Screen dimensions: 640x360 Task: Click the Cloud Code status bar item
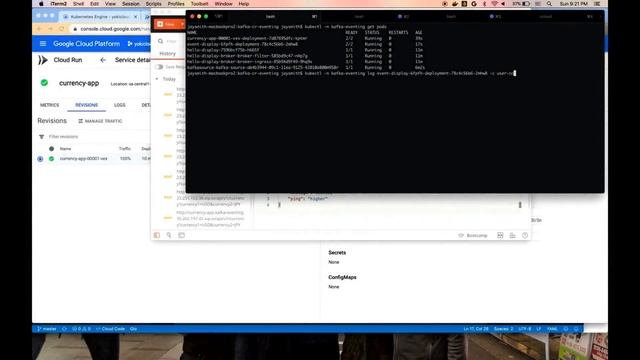110,329
